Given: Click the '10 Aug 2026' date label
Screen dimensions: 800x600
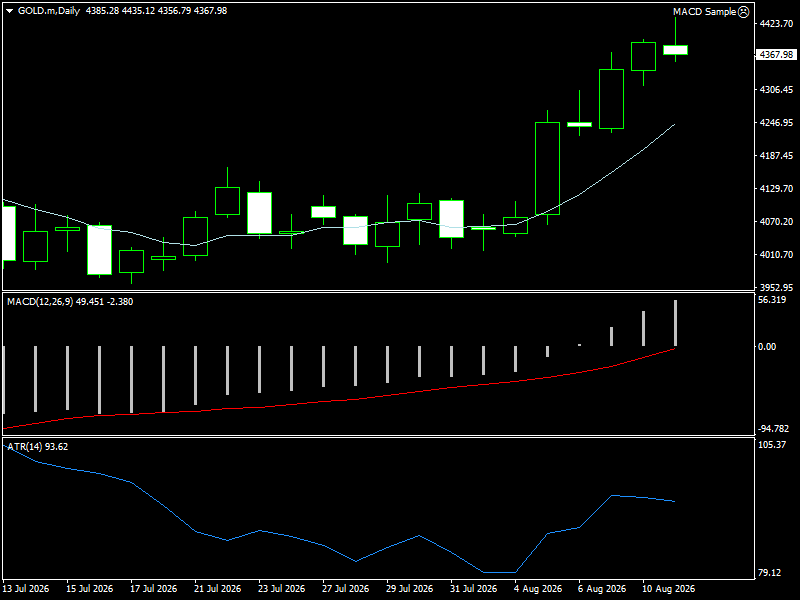Looking at the screenshot, I should tap(668, 589).
